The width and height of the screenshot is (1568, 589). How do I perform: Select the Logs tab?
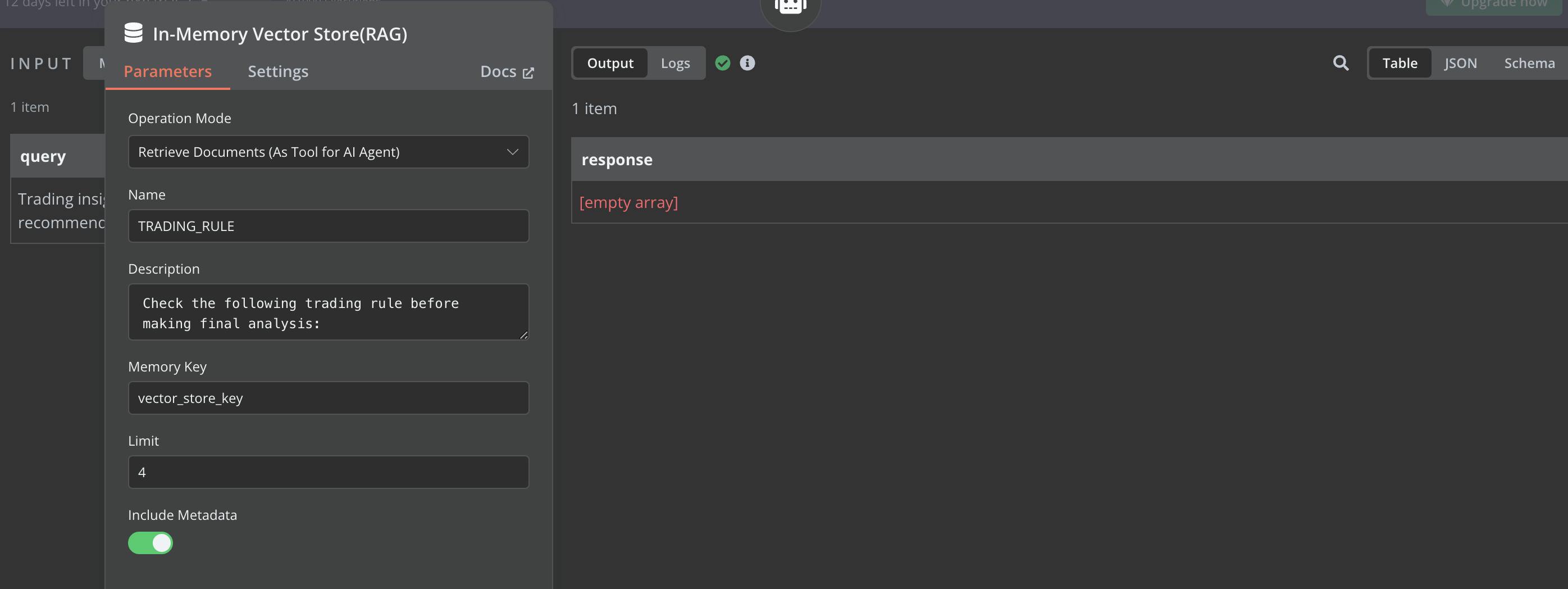pos(675,63)
